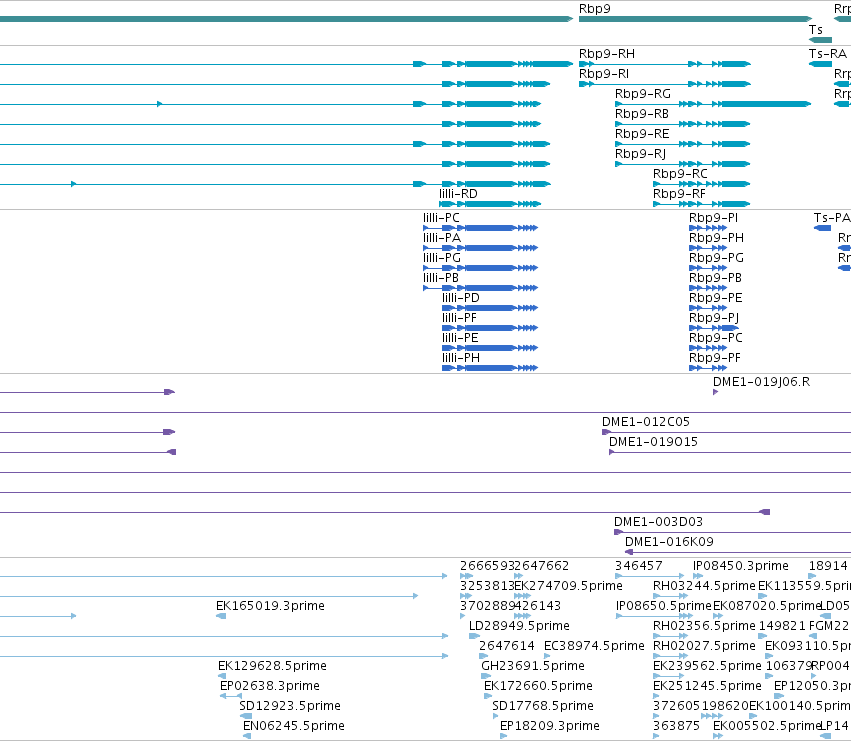Select EST label RH03244.5prime

point(704,586)
